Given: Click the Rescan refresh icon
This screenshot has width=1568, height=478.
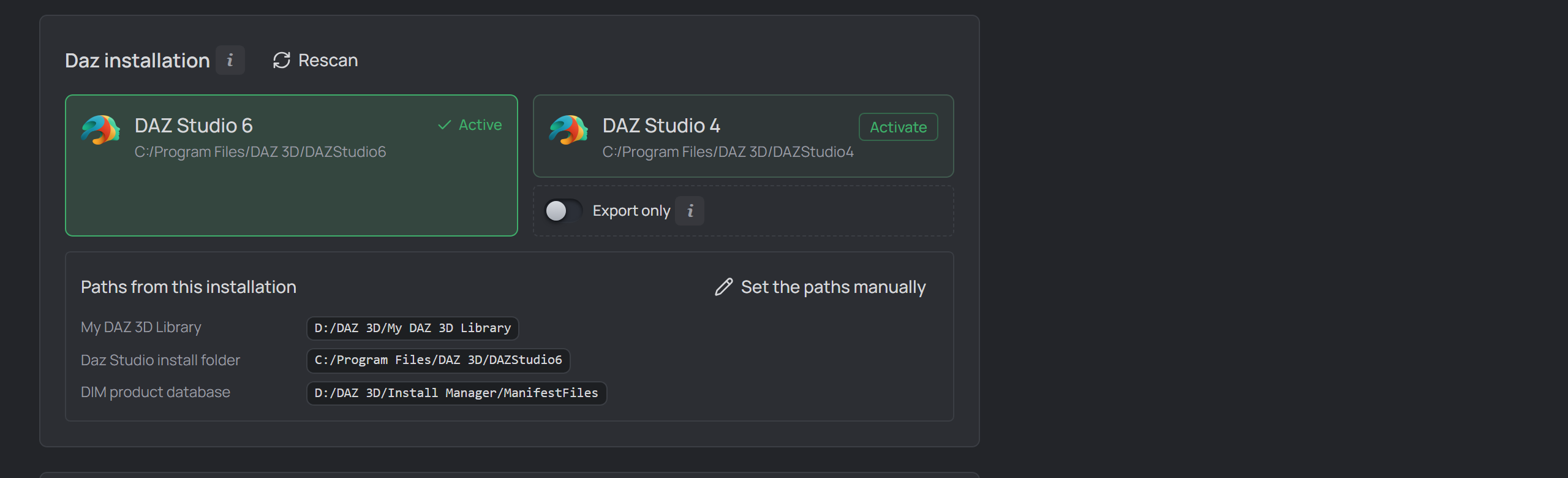Looking at the screenshot, I should coord(282,60).
